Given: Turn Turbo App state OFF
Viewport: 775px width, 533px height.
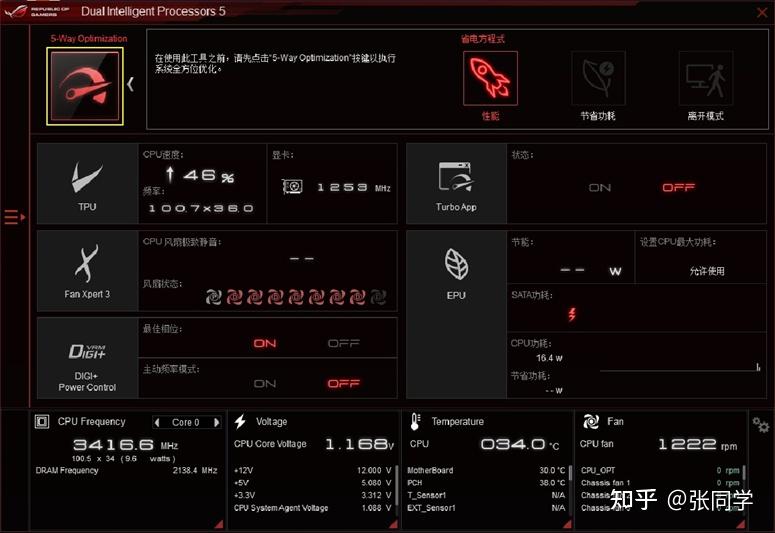Looking at the screenshot, I should pyautogui.click(x=678, y=187).
